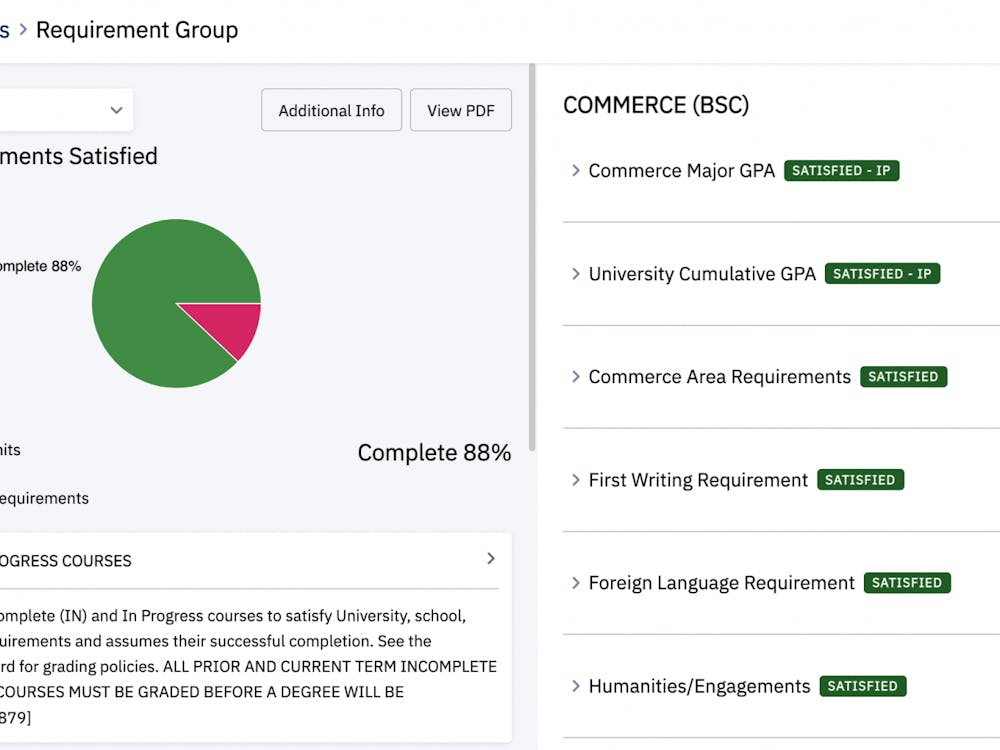Click the chevron beside Foreign Language Requirement
The height and width of the screenshot is (750, 1000).
tap(575, 583)
